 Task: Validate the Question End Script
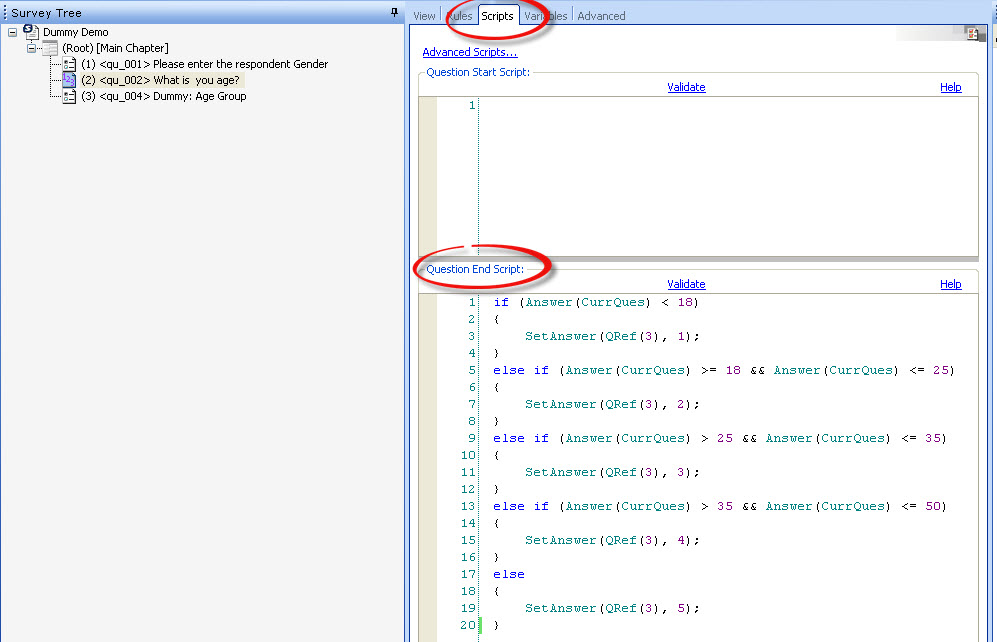coord(686,284)
